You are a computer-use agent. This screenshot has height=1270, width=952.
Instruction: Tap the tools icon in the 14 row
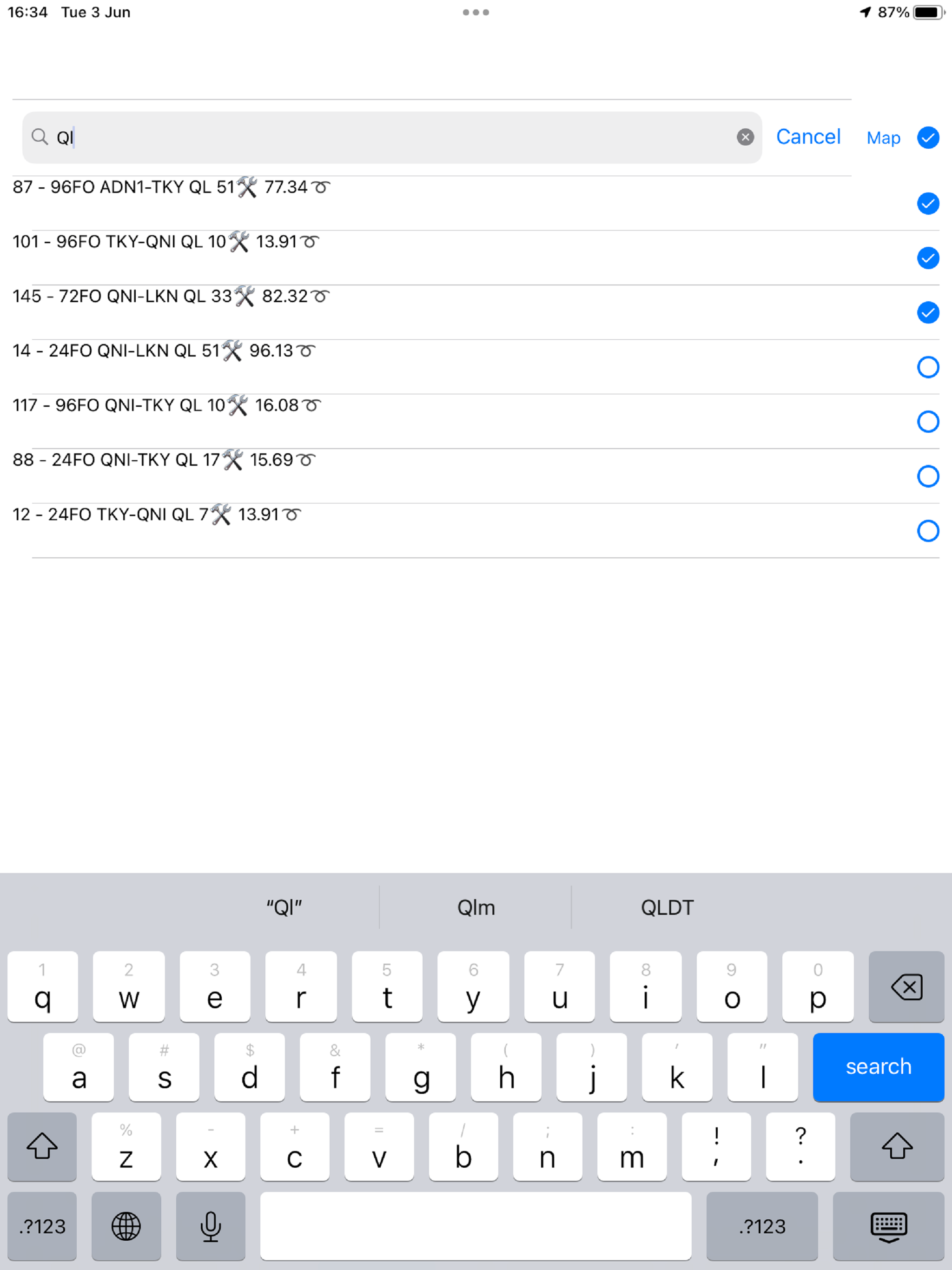[x=232, y=351]
